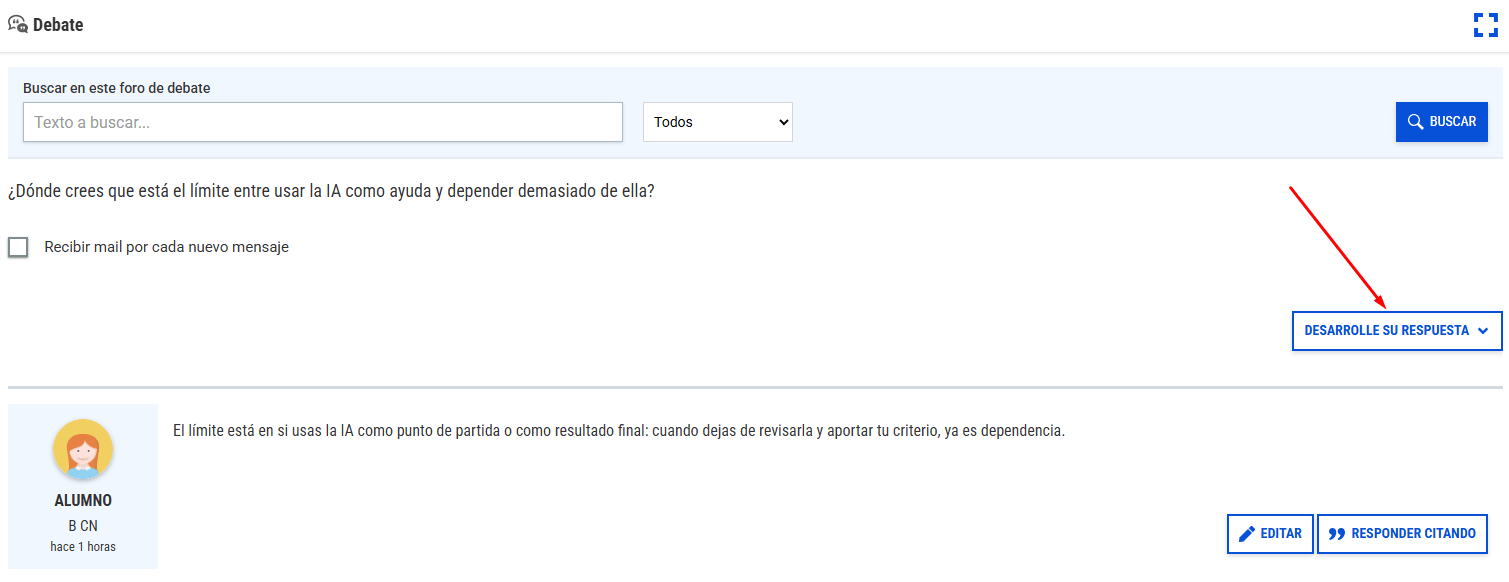This screenshot has width=1509, height=582.
Task: Click the BUSCAR search button
Action: click(x=1442, y=122)
